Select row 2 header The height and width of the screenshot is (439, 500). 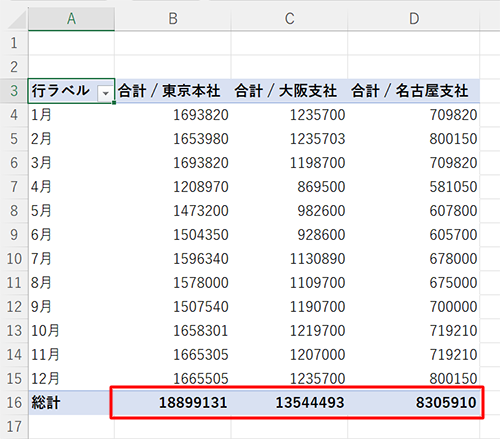tap(14, 67)
